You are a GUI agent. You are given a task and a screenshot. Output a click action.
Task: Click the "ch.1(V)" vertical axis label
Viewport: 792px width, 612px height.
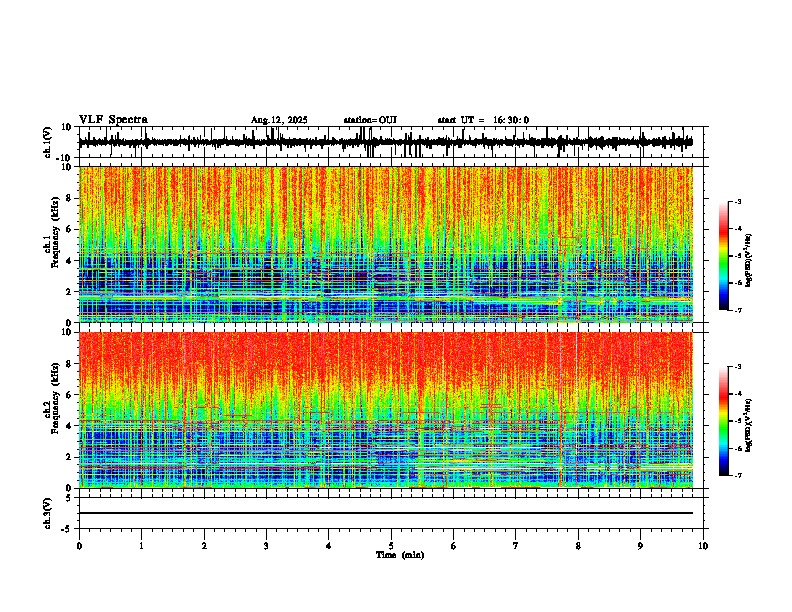click(47, 142)
